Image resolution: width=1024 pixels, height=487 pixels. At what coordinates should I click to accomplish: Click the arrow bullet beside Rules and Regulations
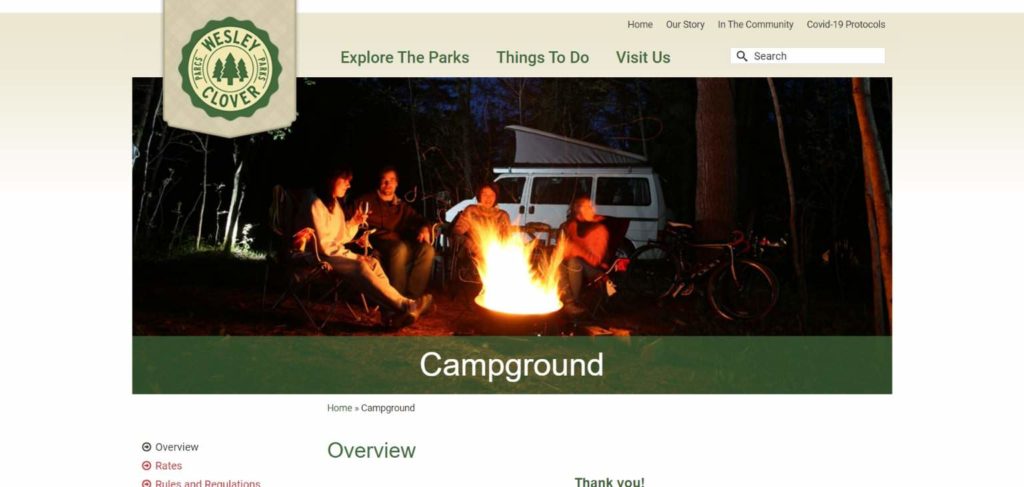tap(146, 483)
